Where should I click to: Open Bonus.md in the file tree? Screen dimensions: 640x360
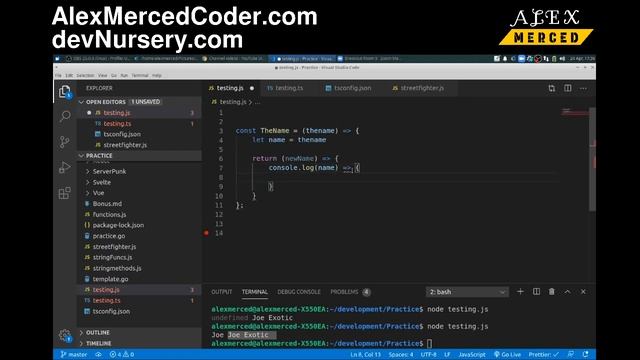(139, 204)
